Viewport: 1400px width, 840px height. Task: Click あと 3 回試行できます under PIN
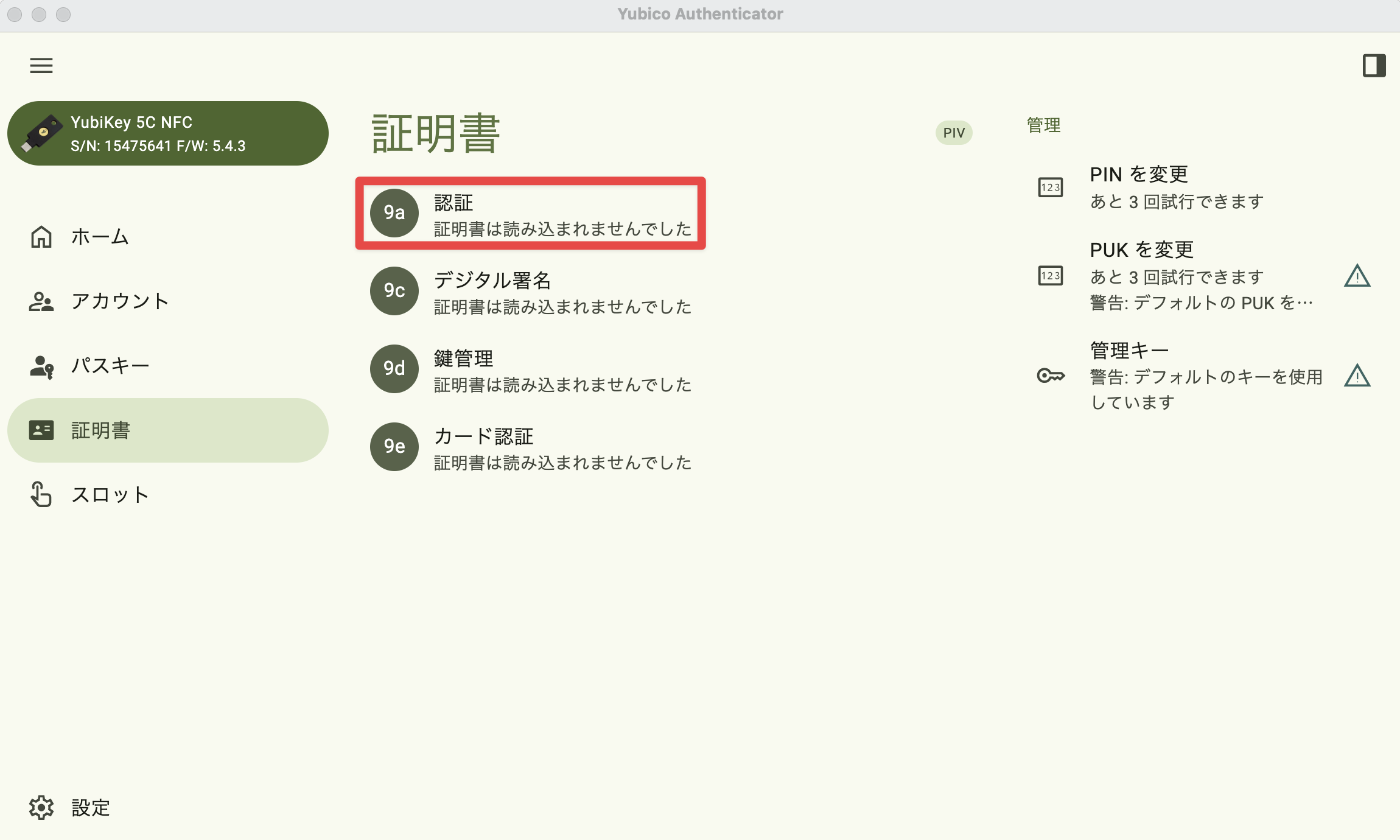tap(1177, 201)
